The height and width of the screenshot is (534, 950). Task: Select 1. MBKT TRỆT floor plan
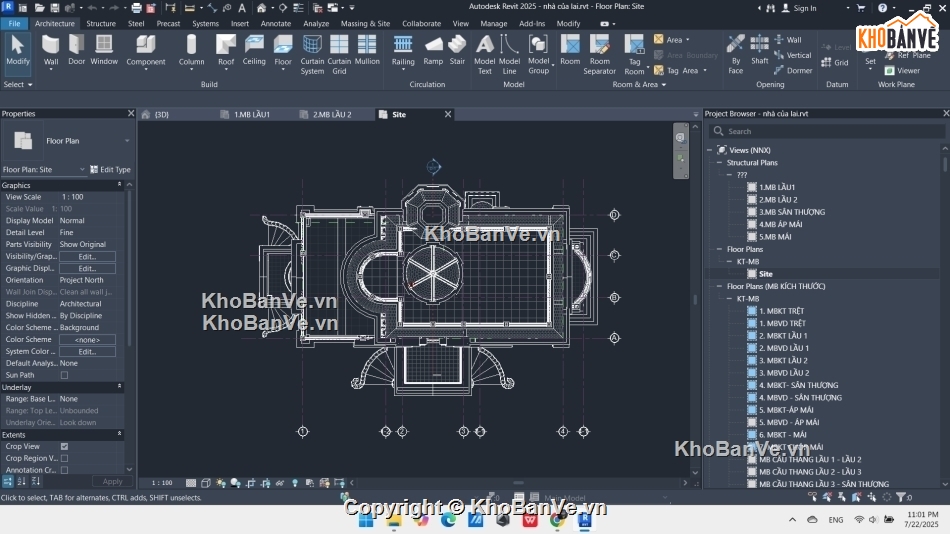[782, 311]
